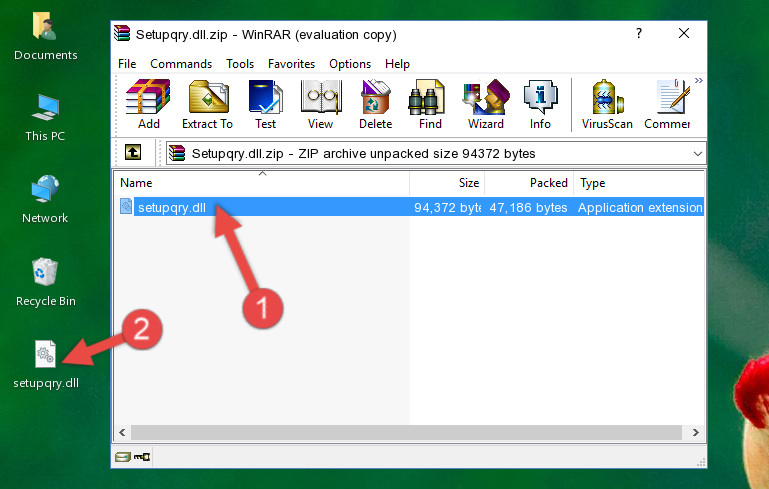Select the setupqry.dll desktop file
Image resolution: width=769 pixels, height=489 pixels.
pyautogui.click(x=46, y=365)
